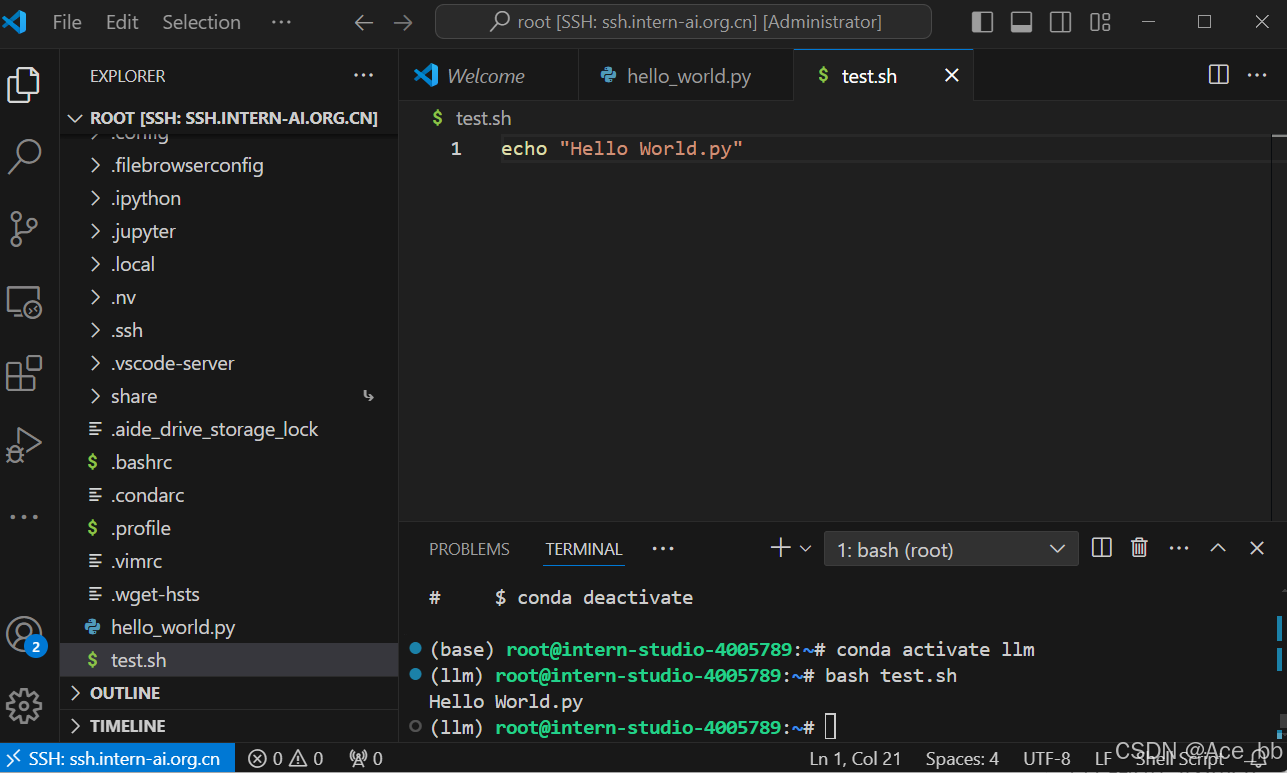This screenshot has height=773, width=1287.
Task: Expand the .ssh folder
Action: point(229,330)
